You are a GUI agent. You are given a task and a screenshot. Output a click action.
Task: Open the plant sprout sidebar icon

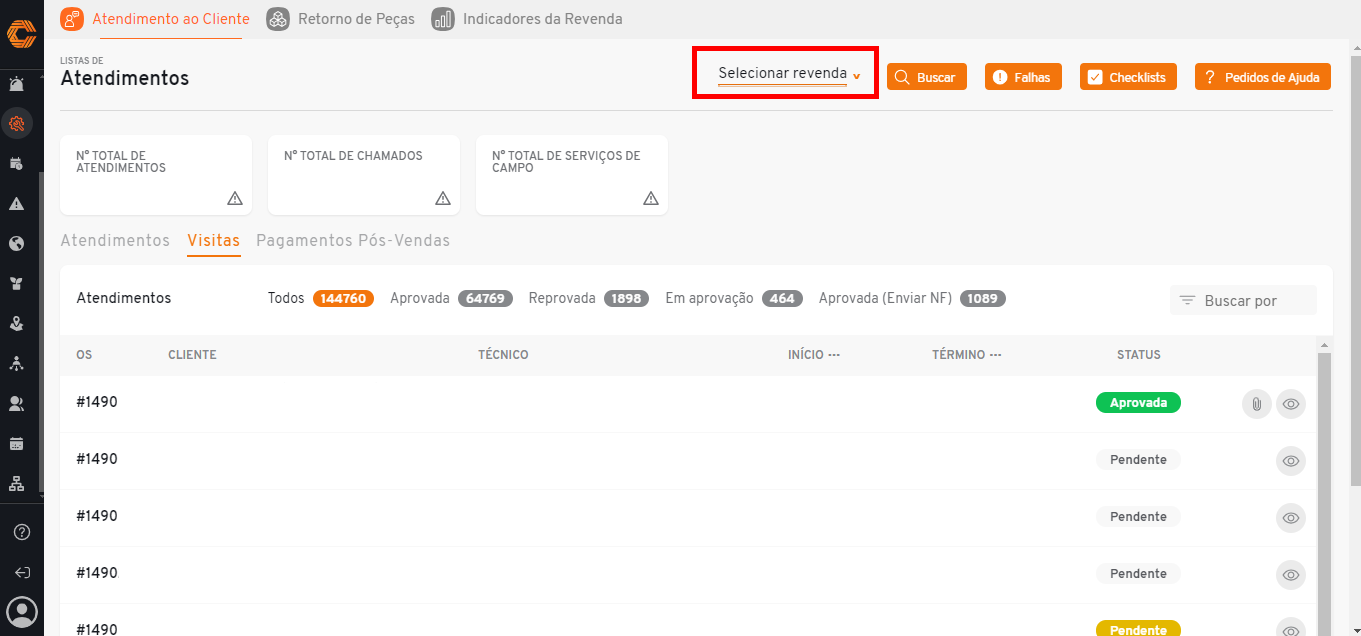coord(17,284)
